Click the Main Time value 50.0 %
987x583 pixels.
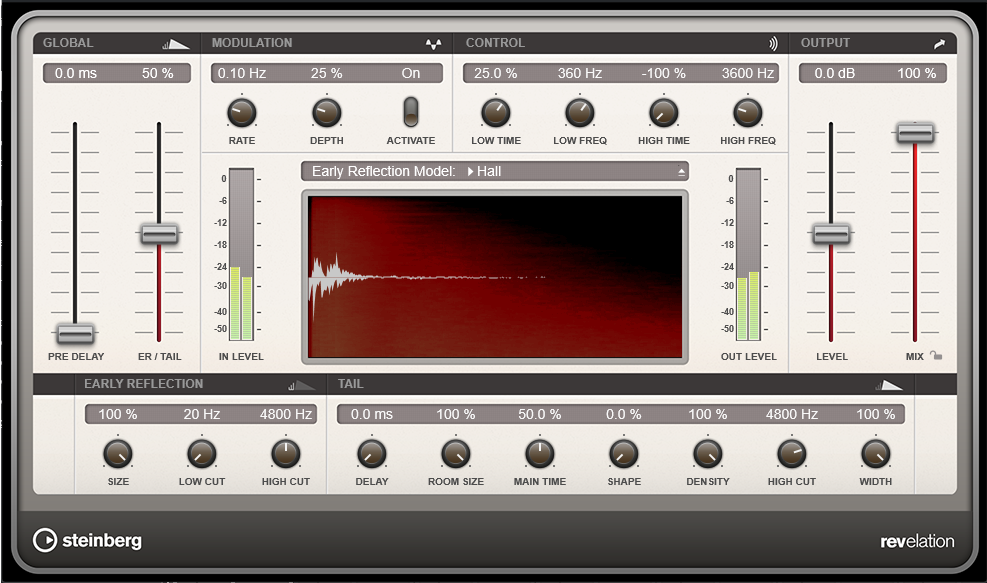coord(539,414)
